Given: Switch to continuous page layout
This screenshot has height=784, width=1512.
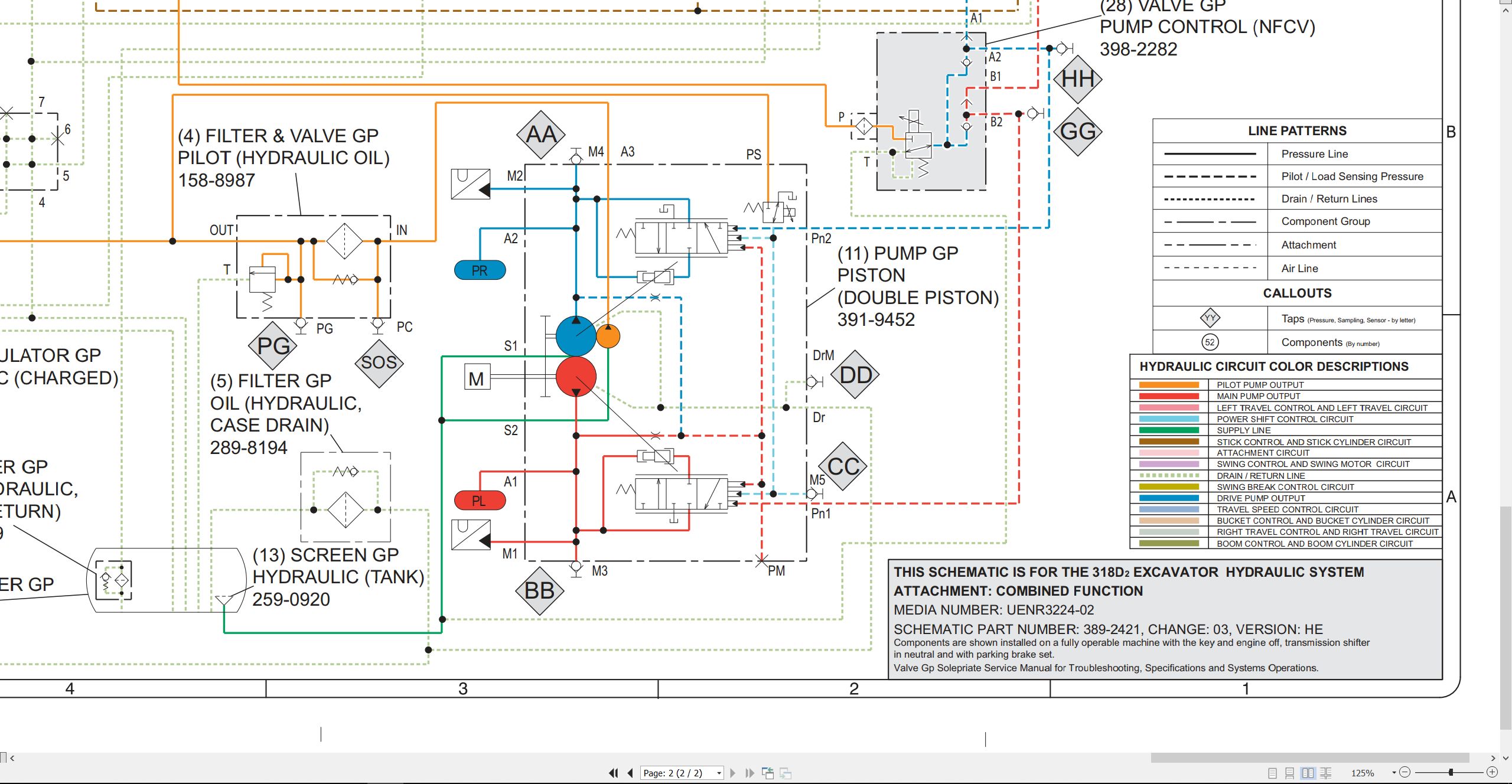Looking at the screenshot, I should coord(1290,773).
